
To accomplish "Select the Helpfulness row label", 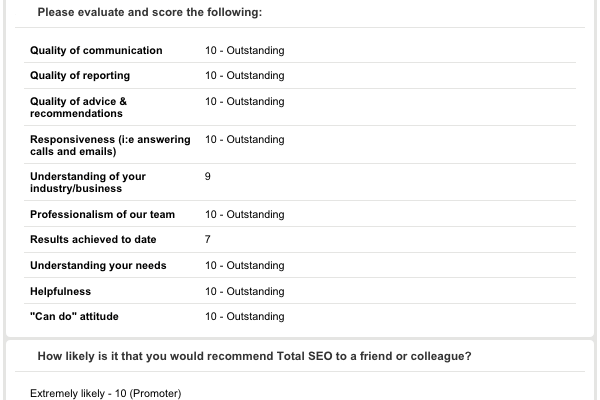I will click(60, 291).
